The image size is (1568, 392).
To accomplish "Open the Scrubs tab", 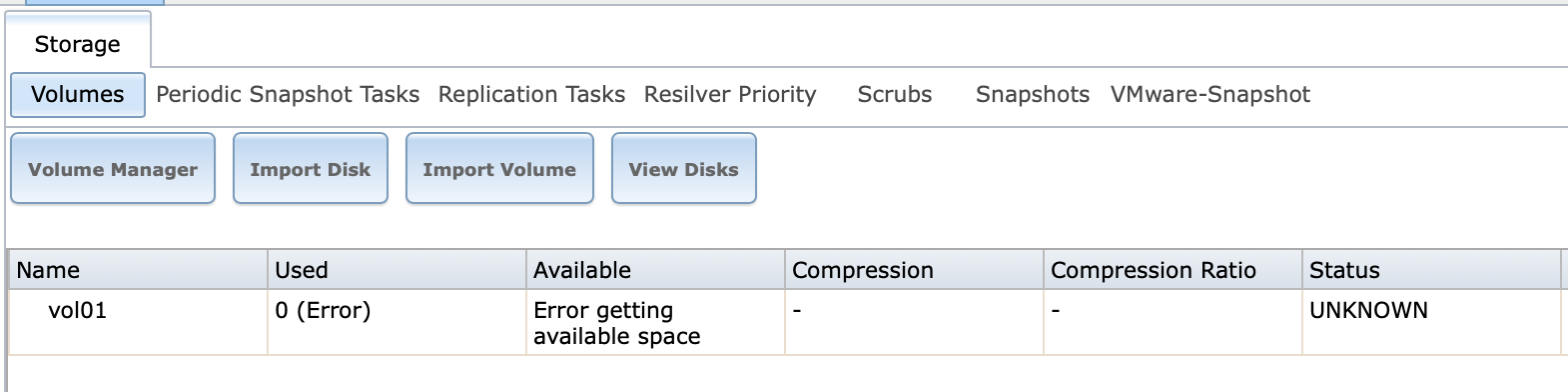I will pyautogui.click(x=895, y=94).
